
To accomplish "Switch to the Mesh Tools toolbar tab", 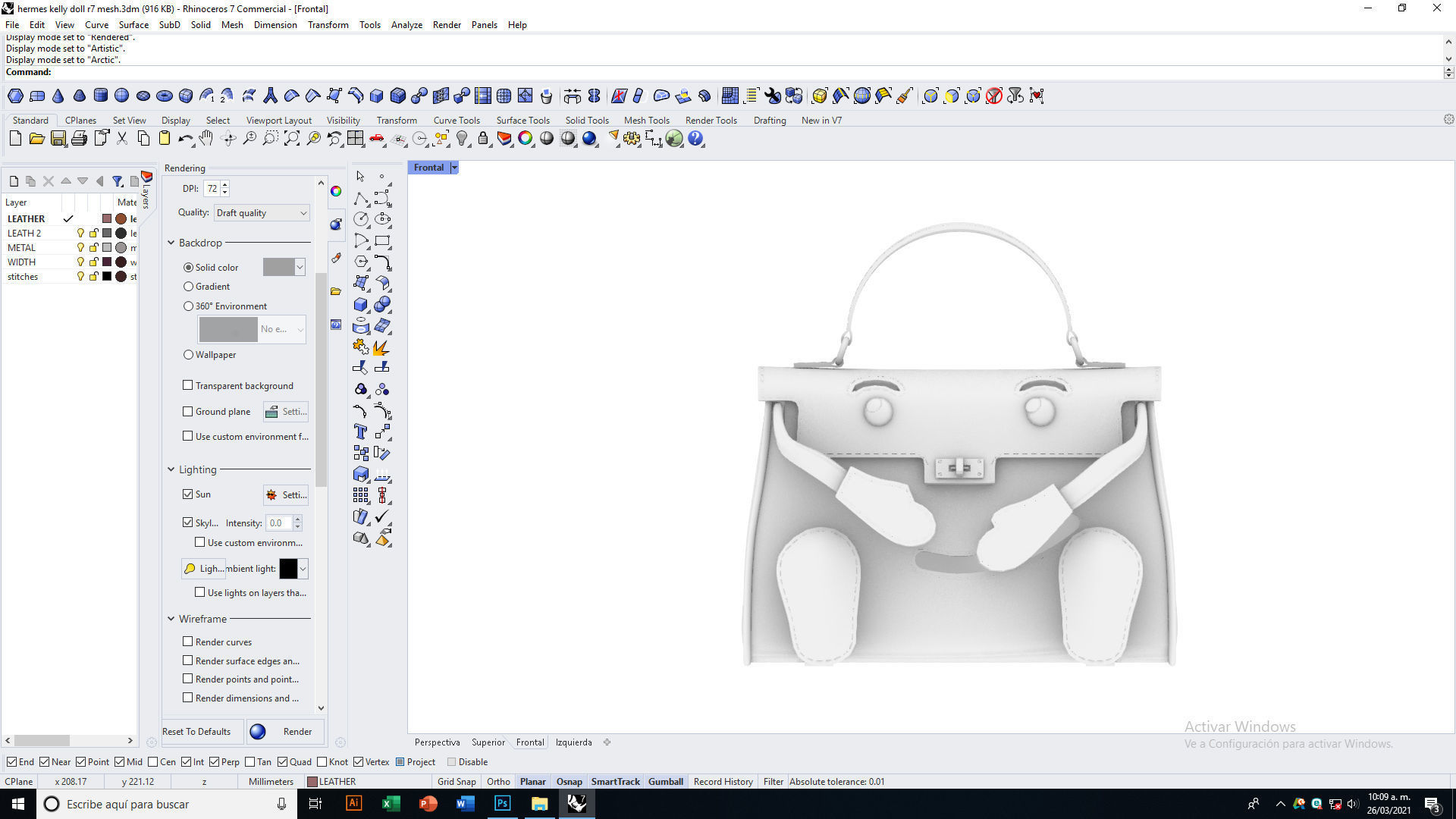I will (x=646, y=121).
